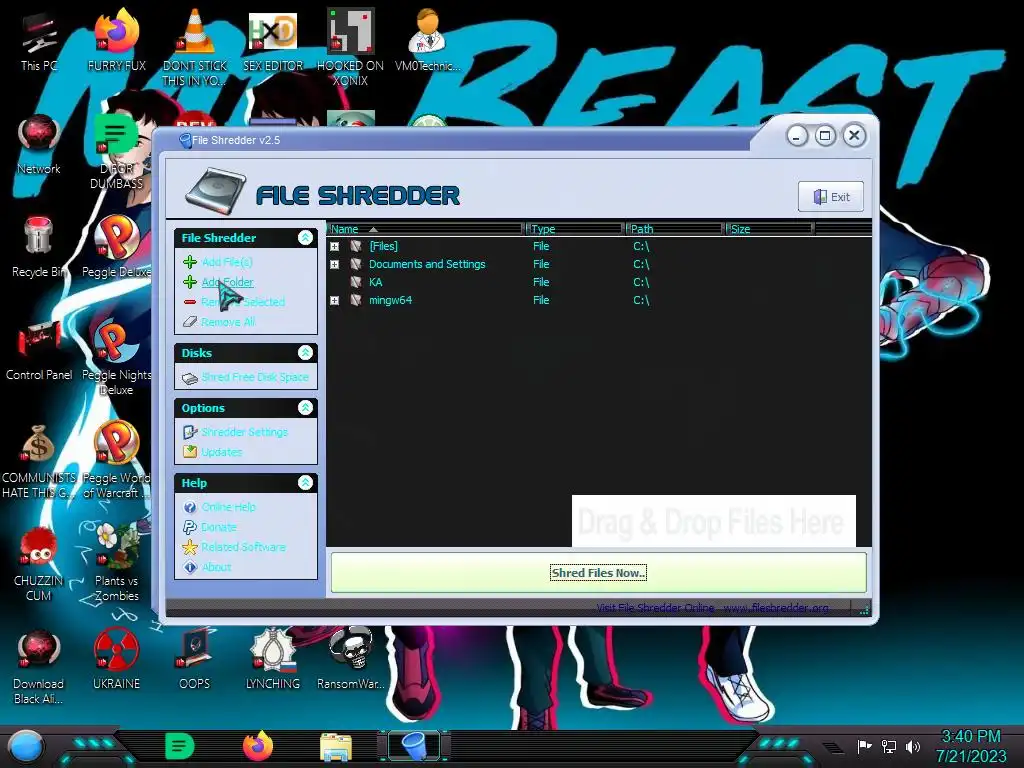The width and height of the screenshot is (1024, 768).
Task: Click the star icon for Related Software
Action: coord(190,547)
